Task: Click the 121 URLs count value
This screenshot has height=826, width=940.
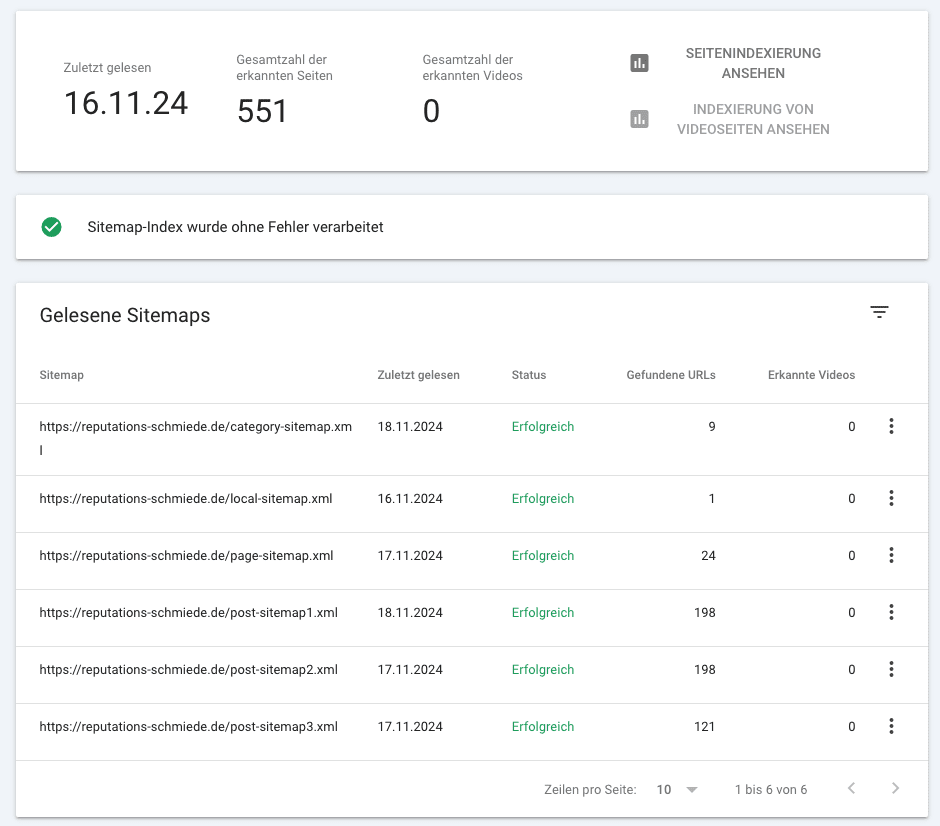Action: [704, 726]
